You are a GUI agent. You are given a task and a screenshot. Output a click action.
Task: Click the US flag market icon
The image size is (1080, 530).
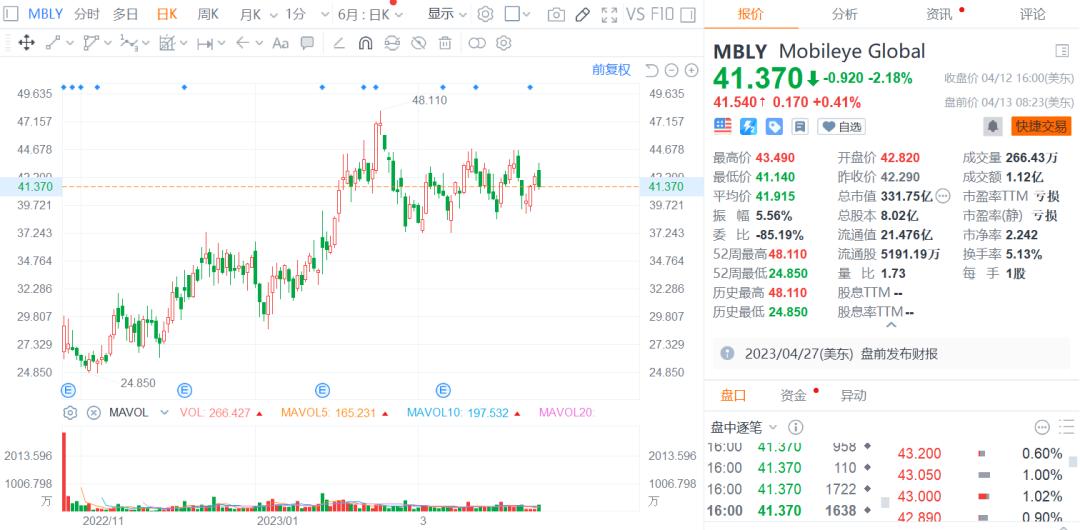point(723,126)
